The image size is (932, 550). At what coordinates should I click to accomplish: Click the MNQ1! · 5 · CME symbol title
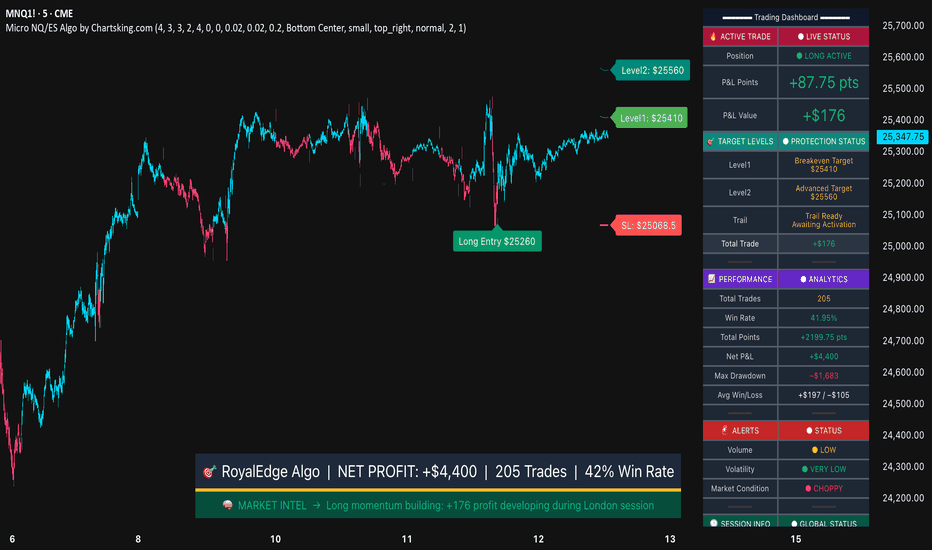pos(39,13)
